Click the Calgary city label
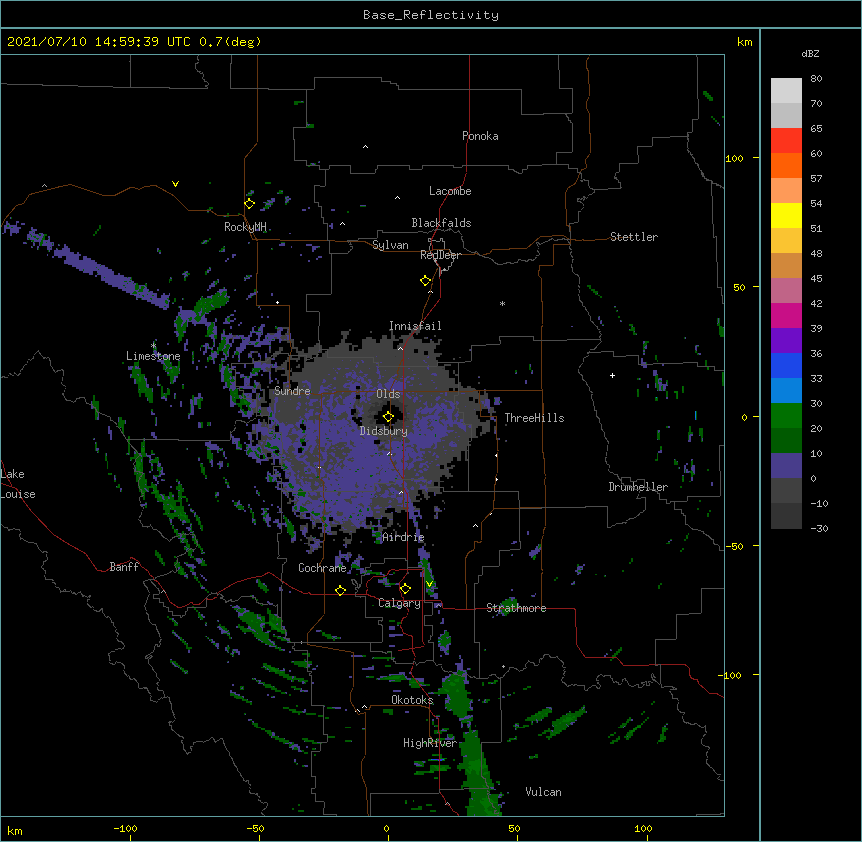Viewport: 862px width, 842px height. [x=399, y=603]
